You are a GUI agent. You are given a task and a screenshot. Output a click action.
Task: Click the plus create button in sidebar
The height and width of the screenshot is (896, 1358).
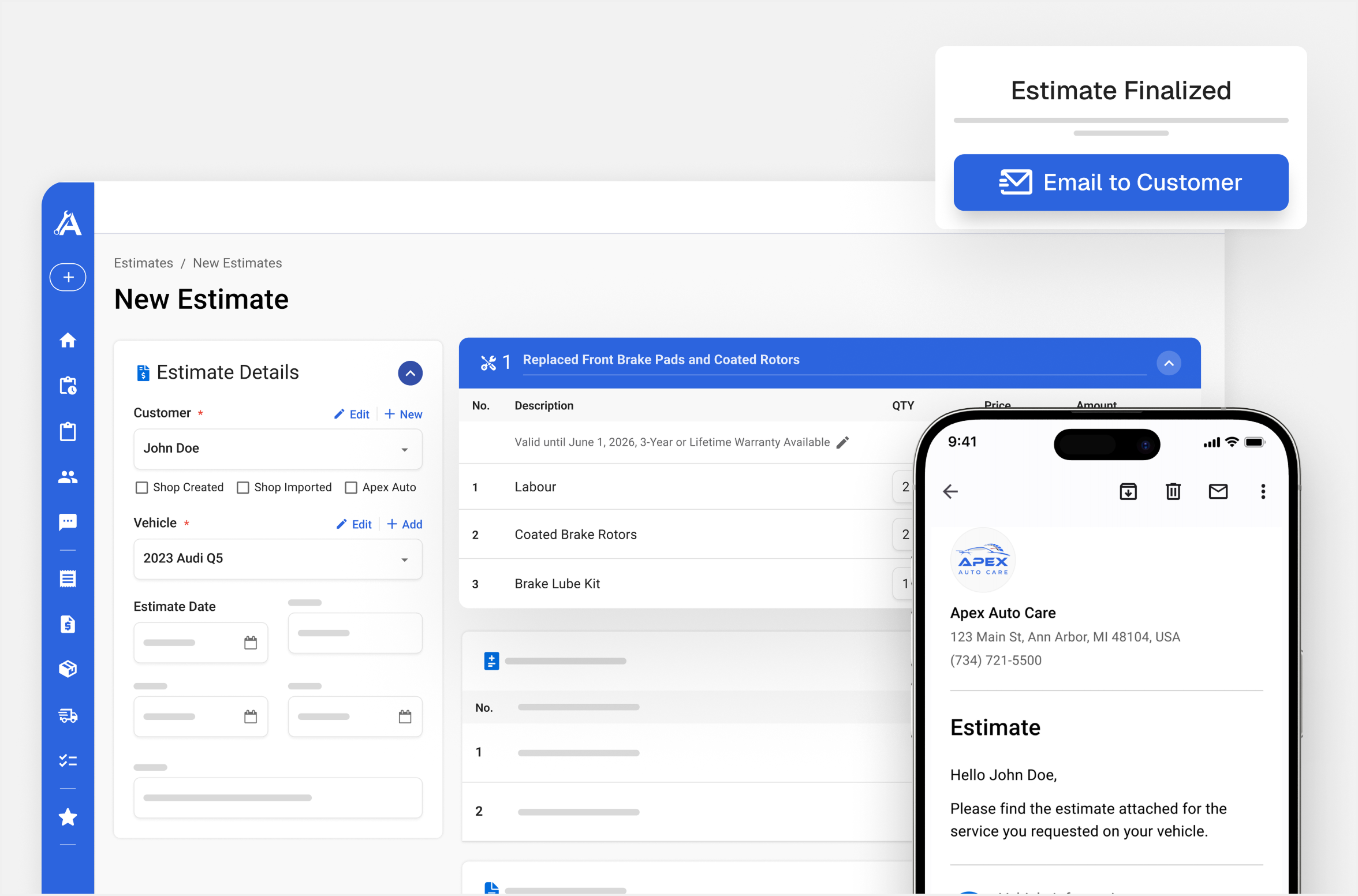[x=68, y=277]
